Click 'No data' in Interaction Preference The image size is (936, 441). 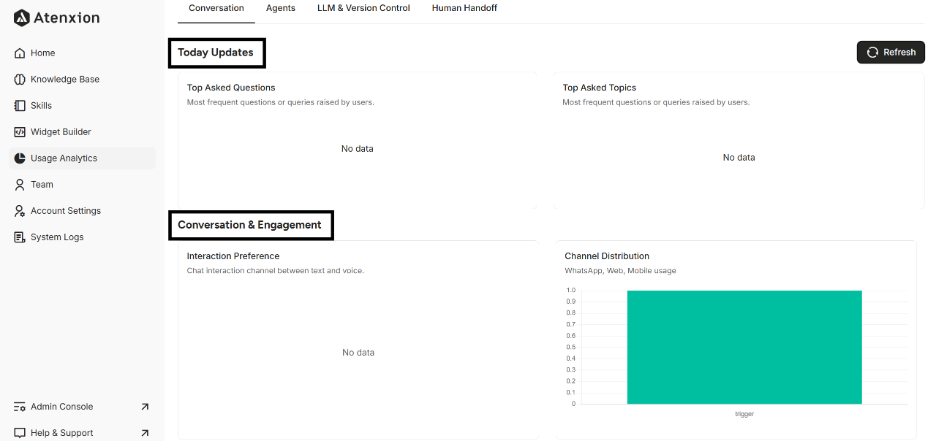(x=358, y=353)
